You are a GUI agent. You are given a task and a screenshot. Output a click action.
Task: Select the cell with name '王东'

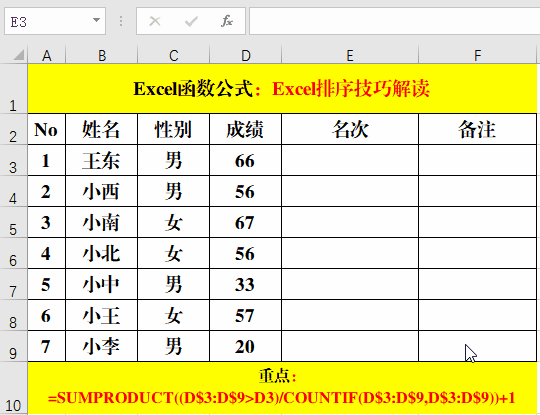pyautogui.click(x=102, y=160)
